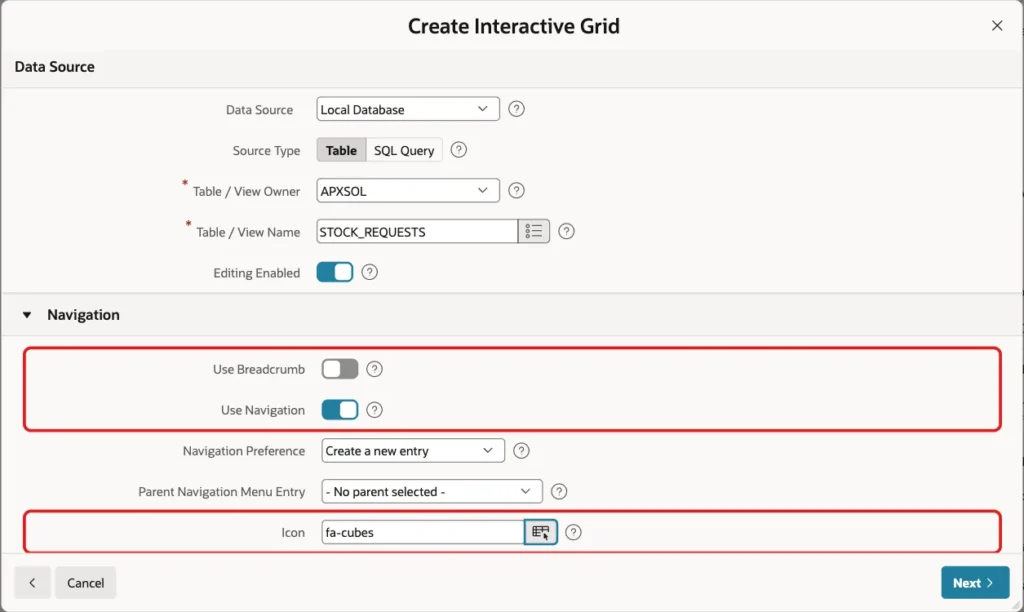Viewport: 1024px width, 612px height.
Task: Open help for Navigation Preference
Action: (521, 451)
